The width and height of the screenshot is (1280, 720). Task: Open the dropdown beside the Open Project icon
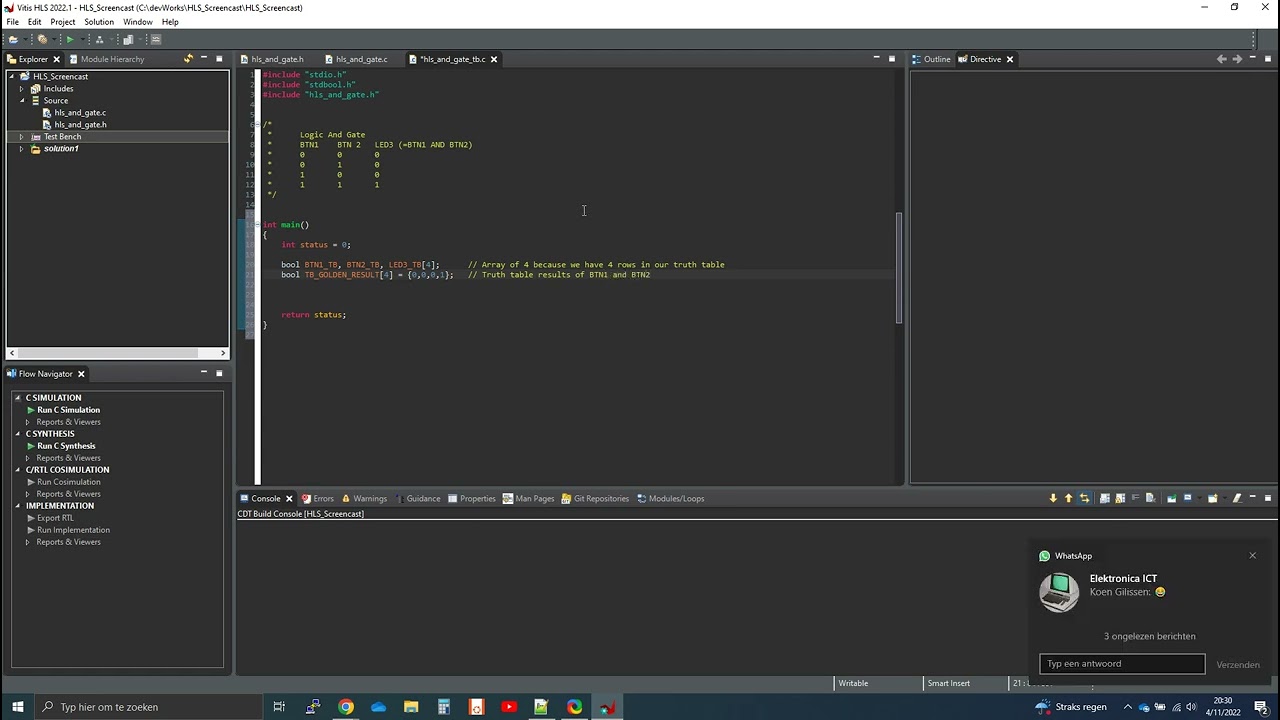[25, 39]
